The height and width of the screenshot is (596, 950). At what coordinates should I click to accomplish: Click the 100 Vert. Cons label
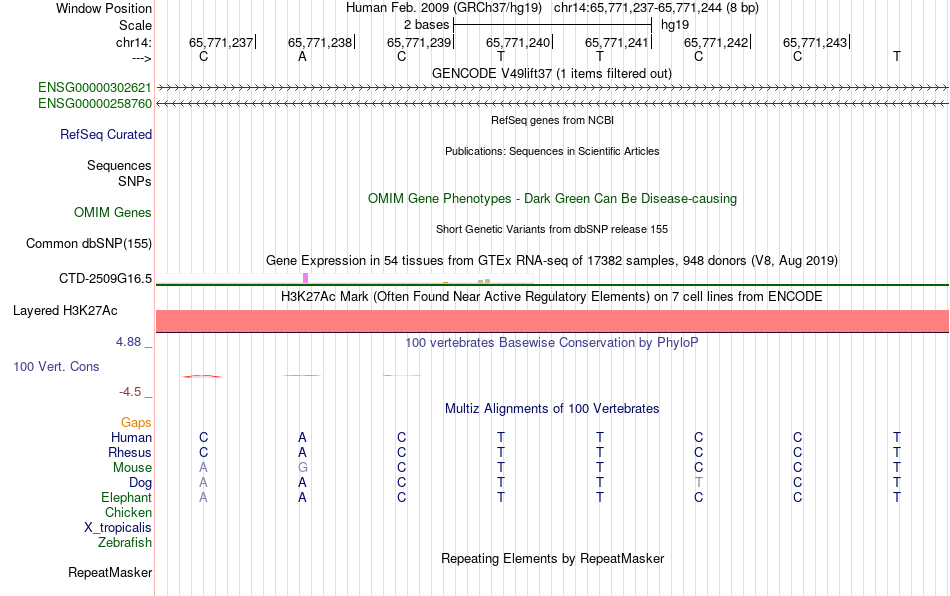[56, 366]
